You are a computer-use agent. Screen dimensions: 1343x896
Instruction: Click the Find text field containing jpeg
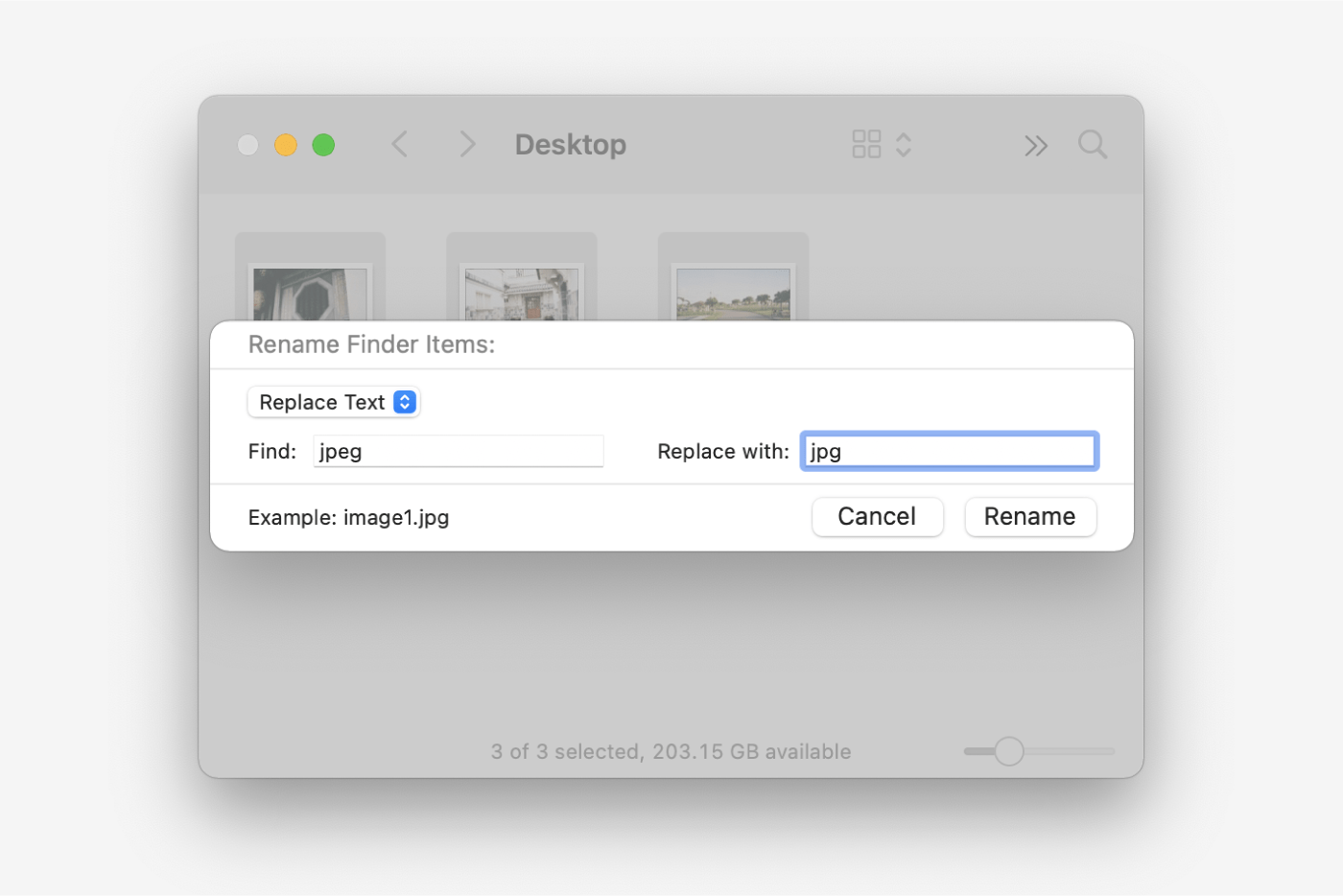coord(459,451)
